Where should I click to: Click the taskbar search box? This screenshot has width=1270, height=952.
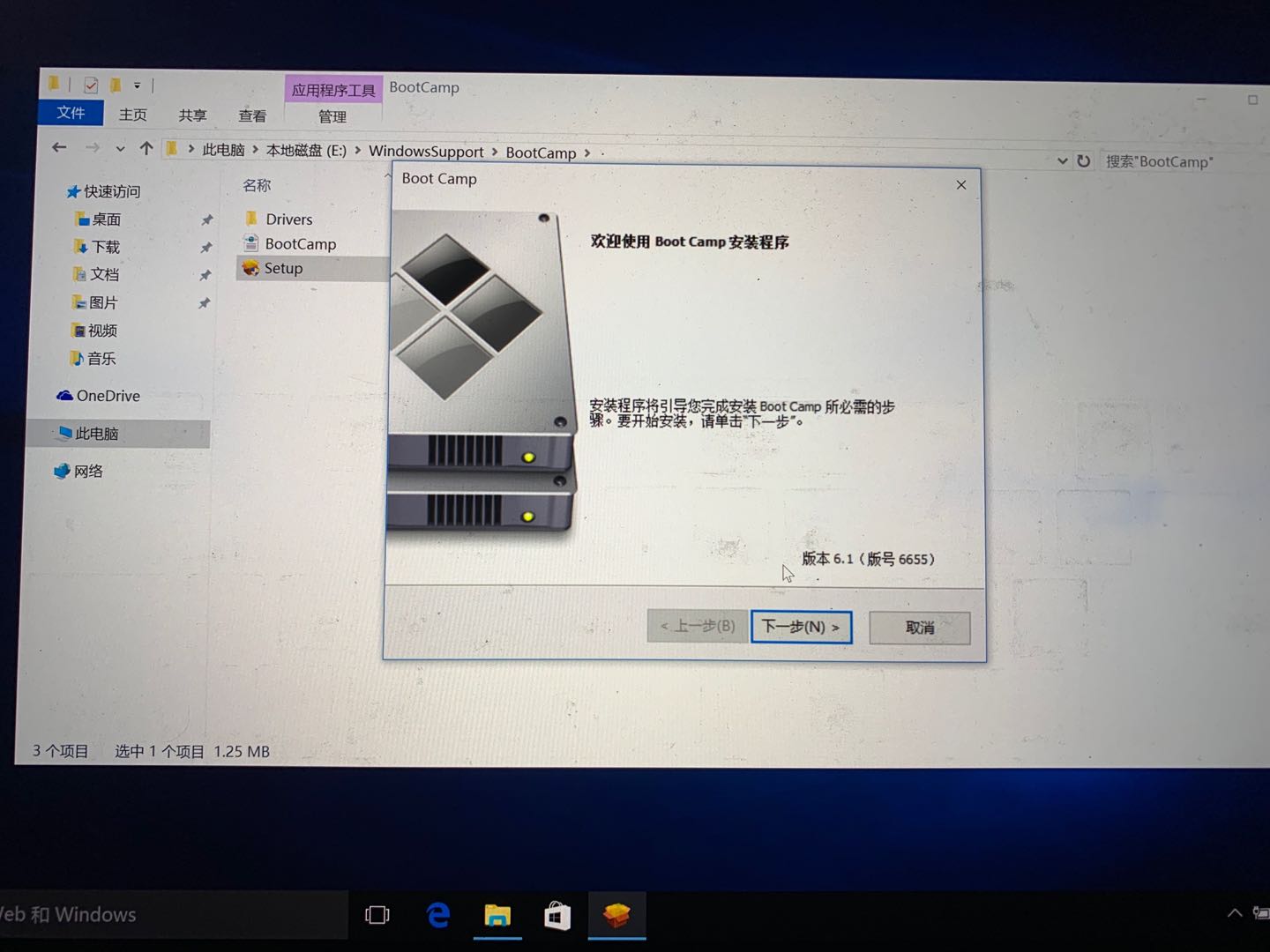tap(173, 914)
